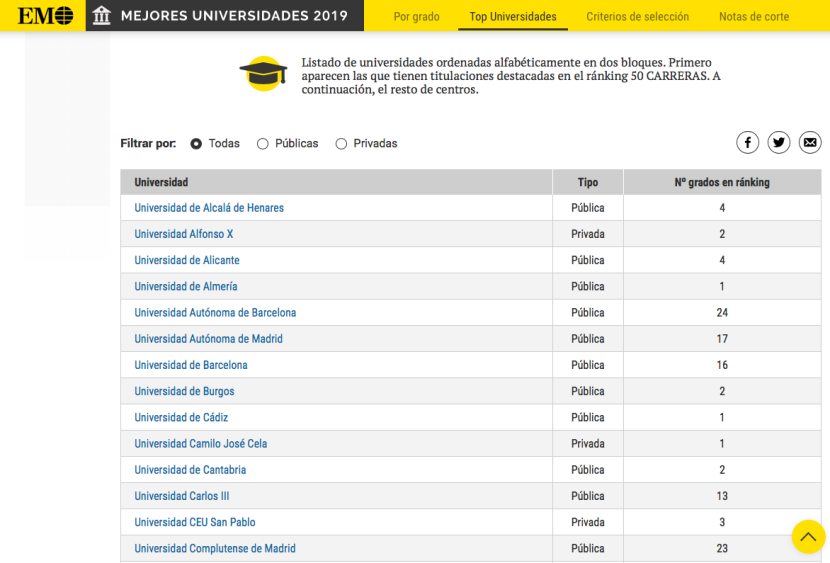This screenshot has height=563, width=830.
Task: Open Universidad de Barcelona link
Action: 191,365
